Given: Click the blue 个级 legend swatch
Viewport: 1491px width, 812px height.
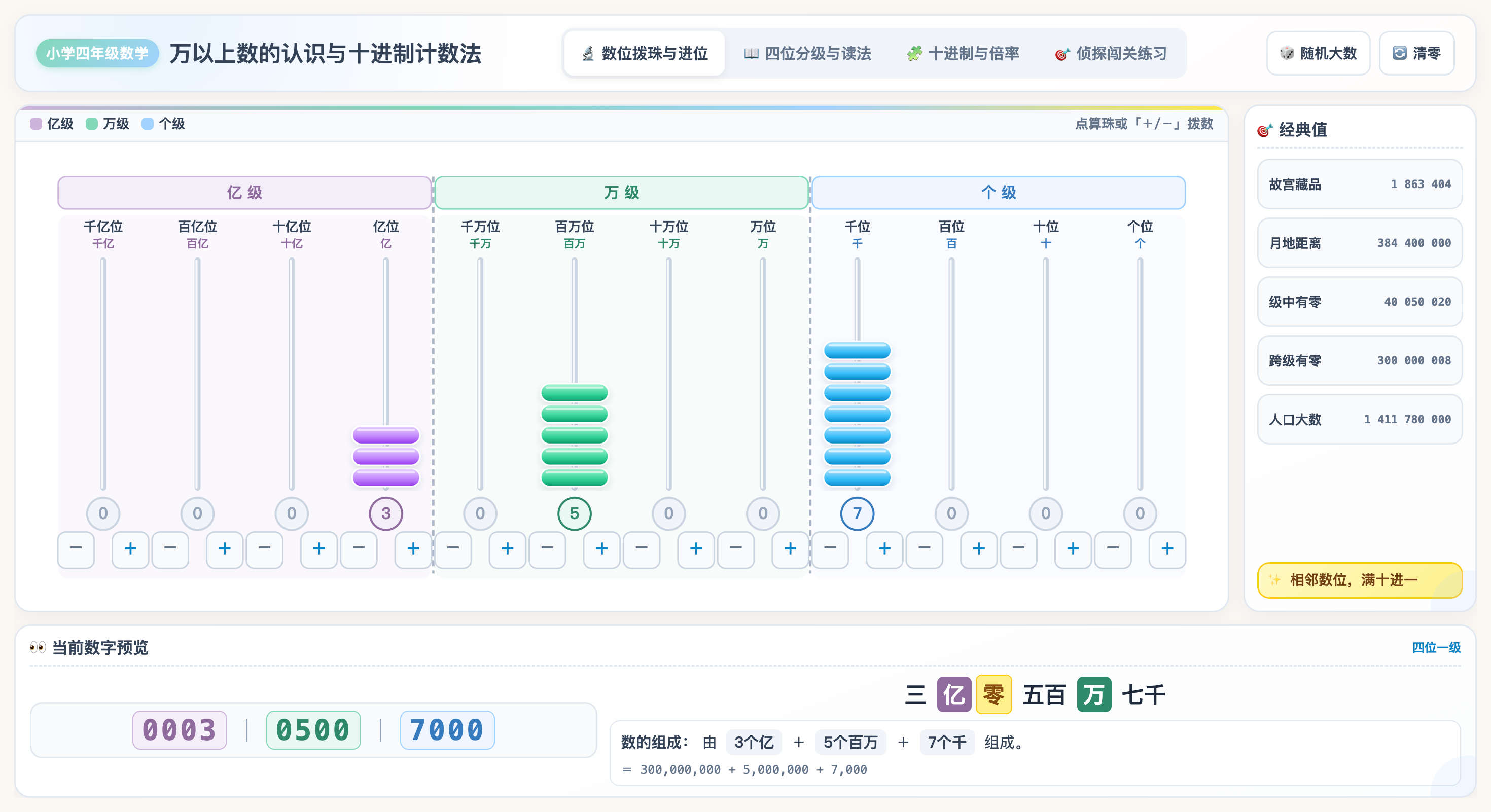Looking at the screenshot, I should pos(148,124).
